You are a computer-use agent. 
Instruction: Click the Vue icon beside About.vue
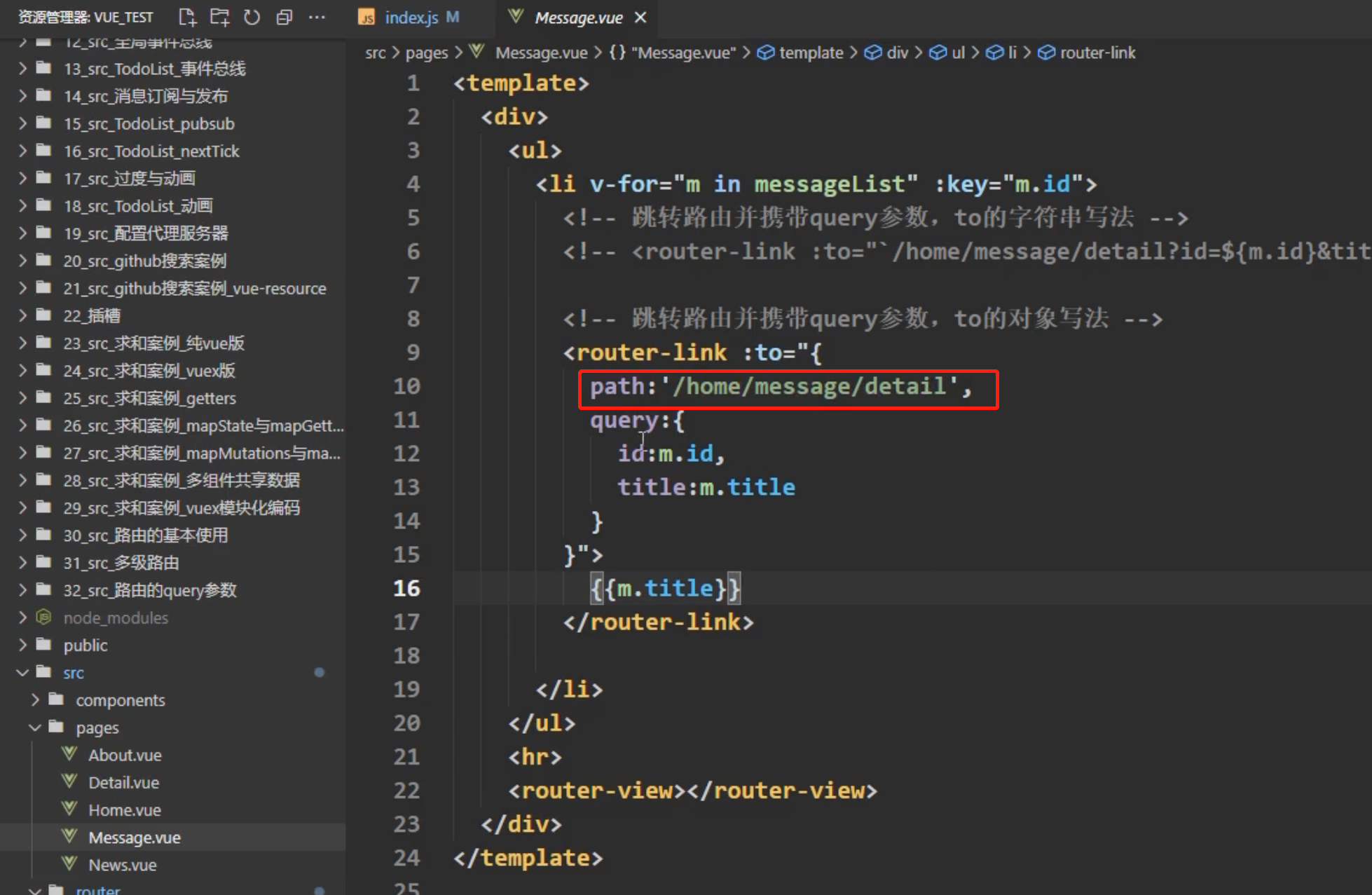pos(69,754)
